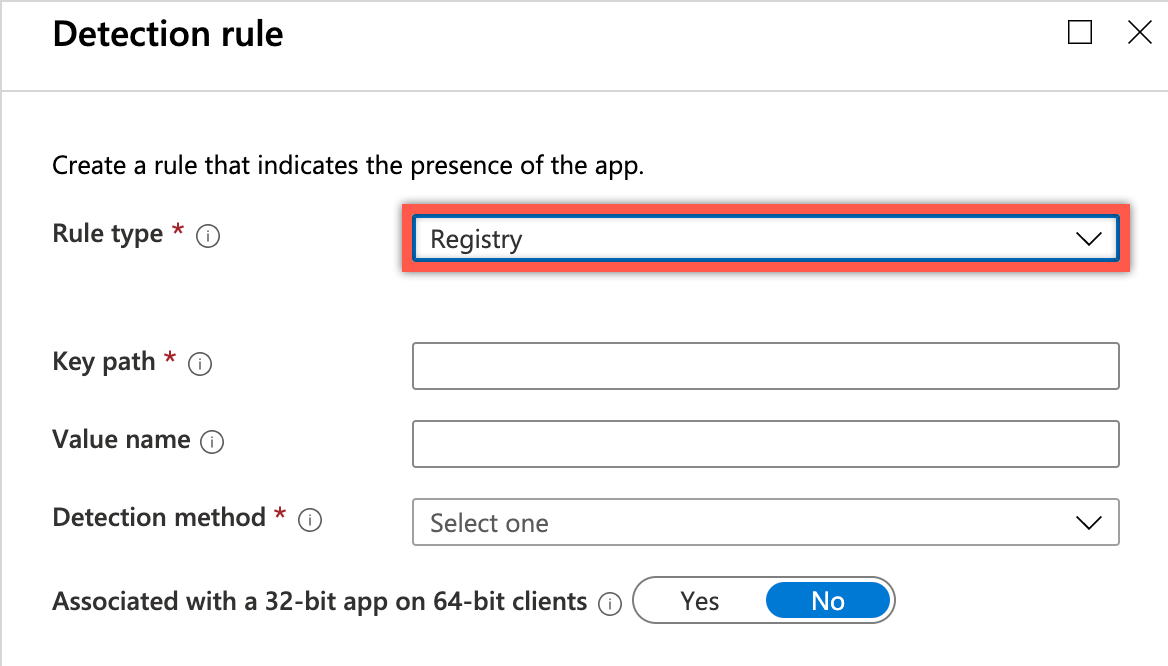Click the 32-bit app info icon

610,603
